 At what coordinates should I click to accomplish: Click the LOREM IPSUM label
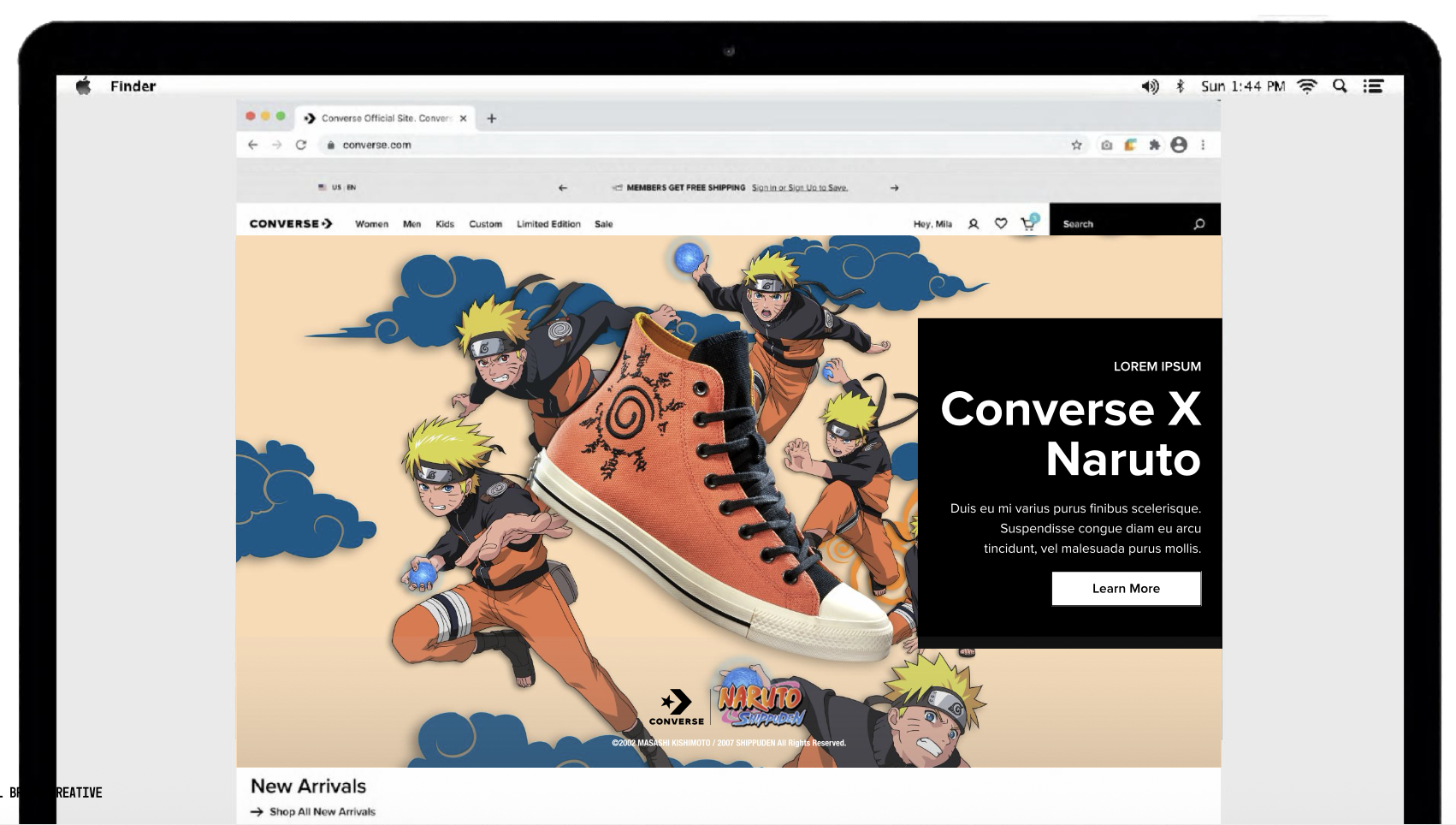(x=1157, y=366)
